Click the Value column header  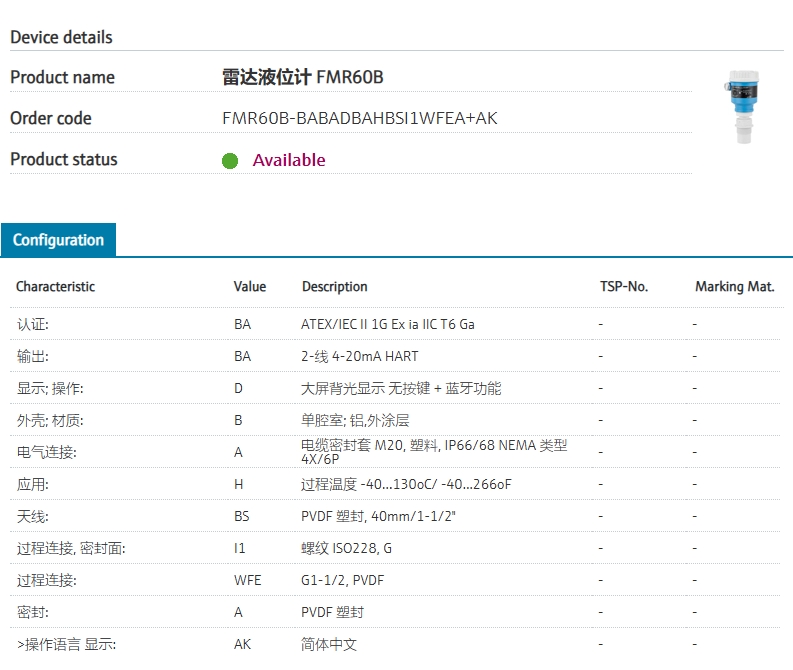250,287
